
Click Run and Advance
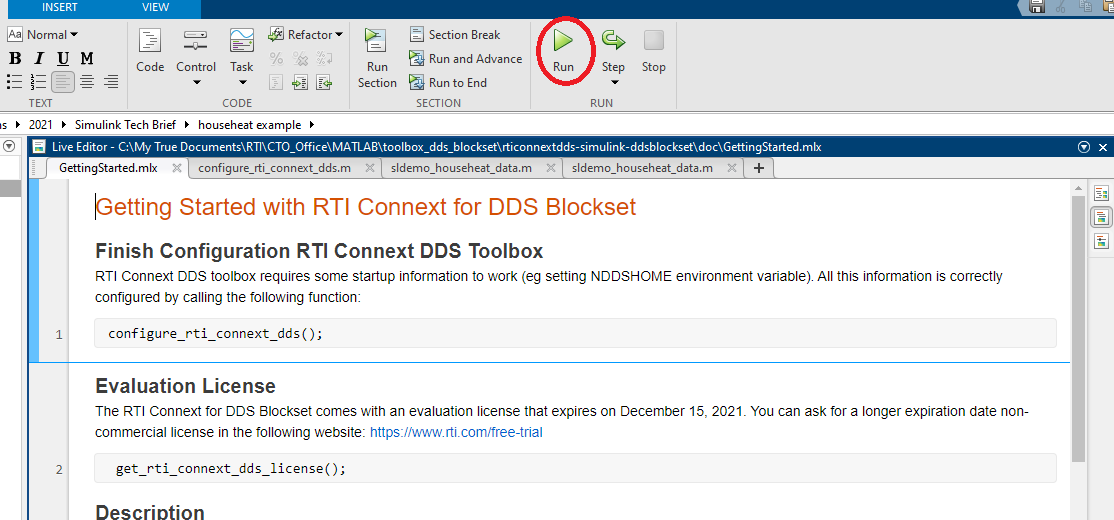coord(466,59)
